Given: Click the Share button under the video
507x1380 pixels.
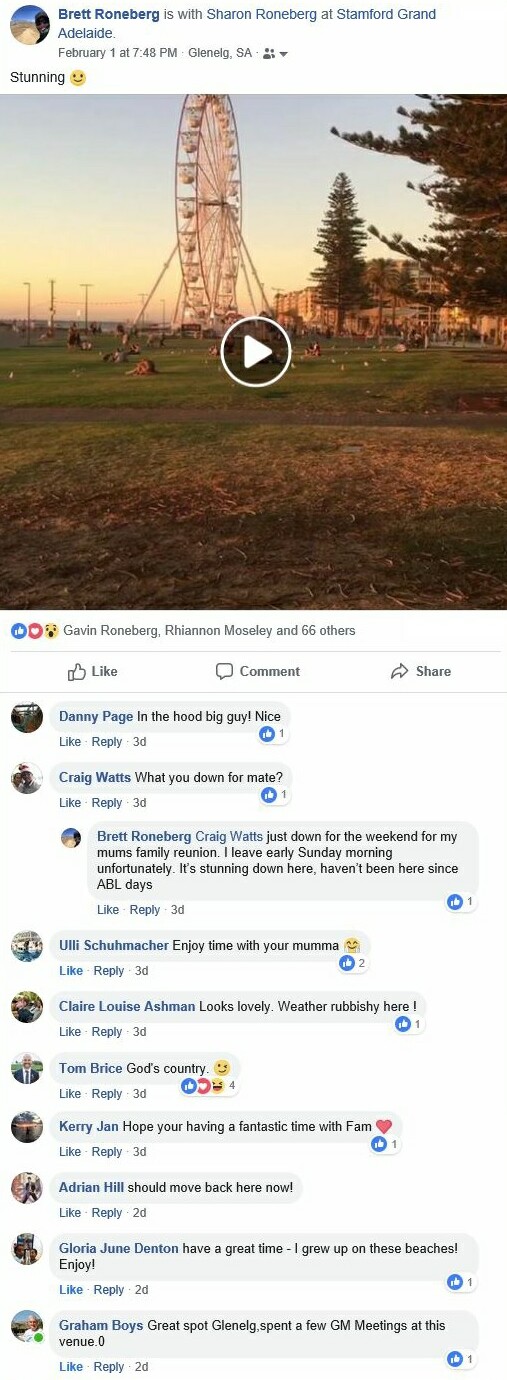Looking at the screenshot, I should click(x=421, y=671).
